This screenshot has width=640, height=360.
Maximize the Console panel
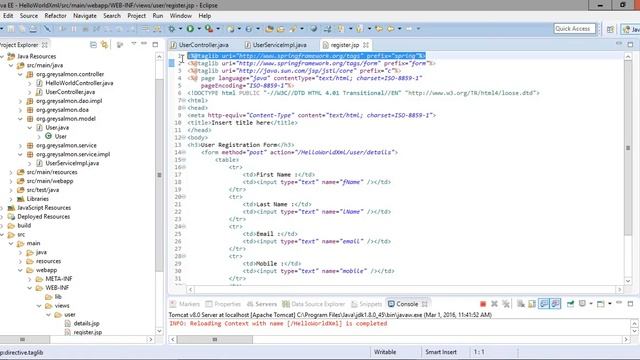pyautogui.click(x=630, y=304)
